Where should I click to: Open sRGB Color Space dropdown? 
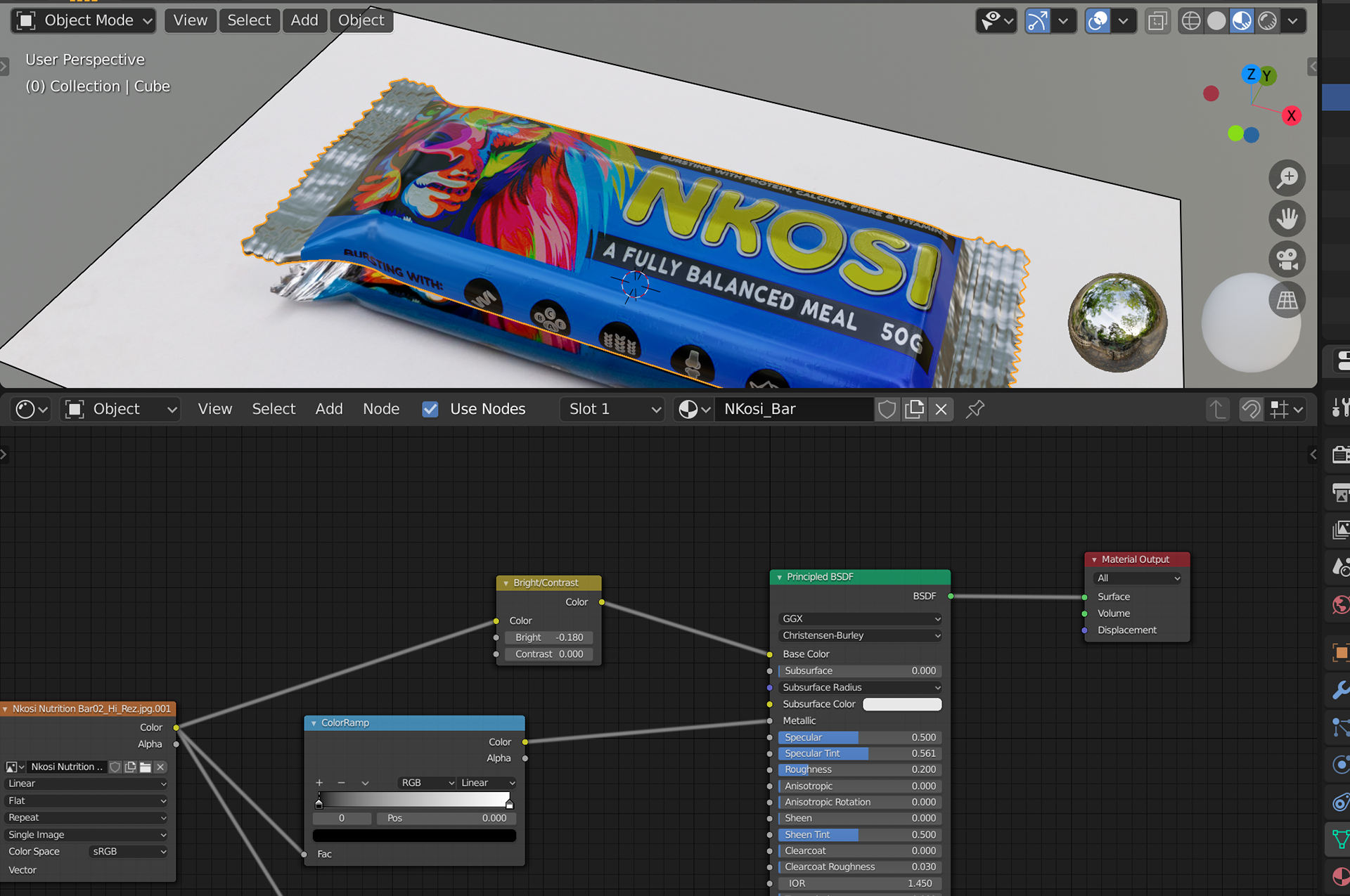[x=129, y=852]
